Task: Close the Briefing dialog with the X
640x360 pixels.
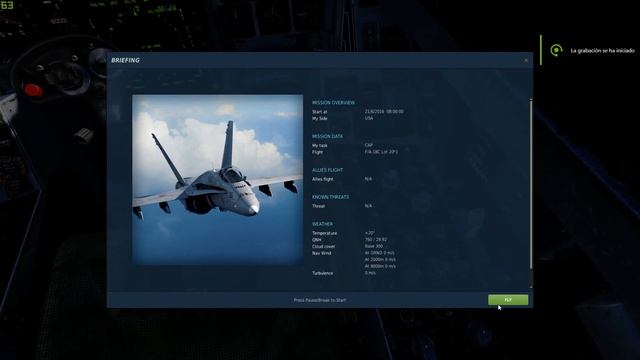Action: [x=526, y=60]
